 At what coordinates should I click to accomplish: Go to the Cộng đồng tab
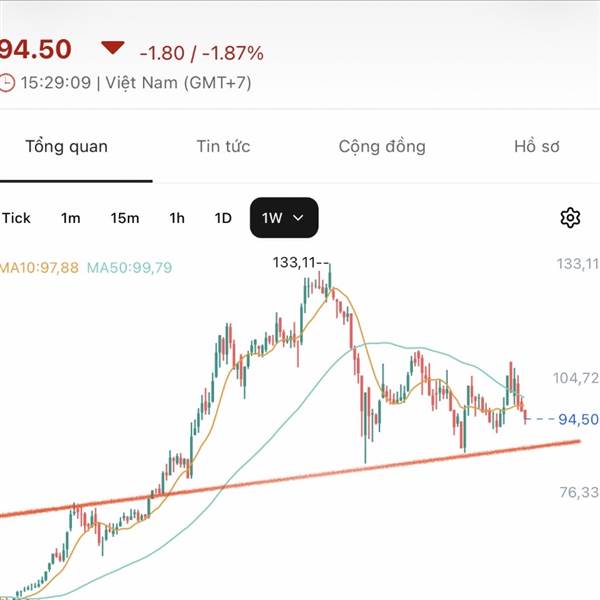[382, 147]
